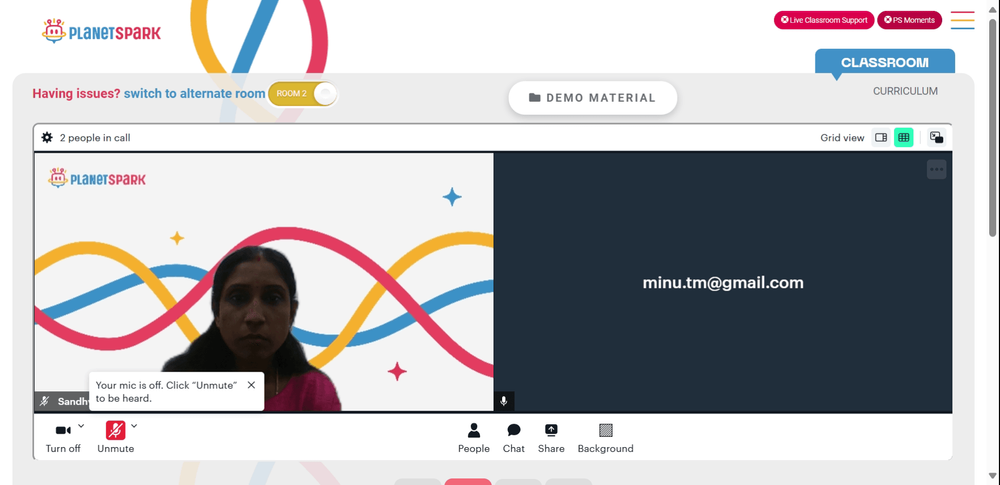
Task: Click muted mic icon beside Sandhya name
Action: pyautogui.click(x=45, y=401)
